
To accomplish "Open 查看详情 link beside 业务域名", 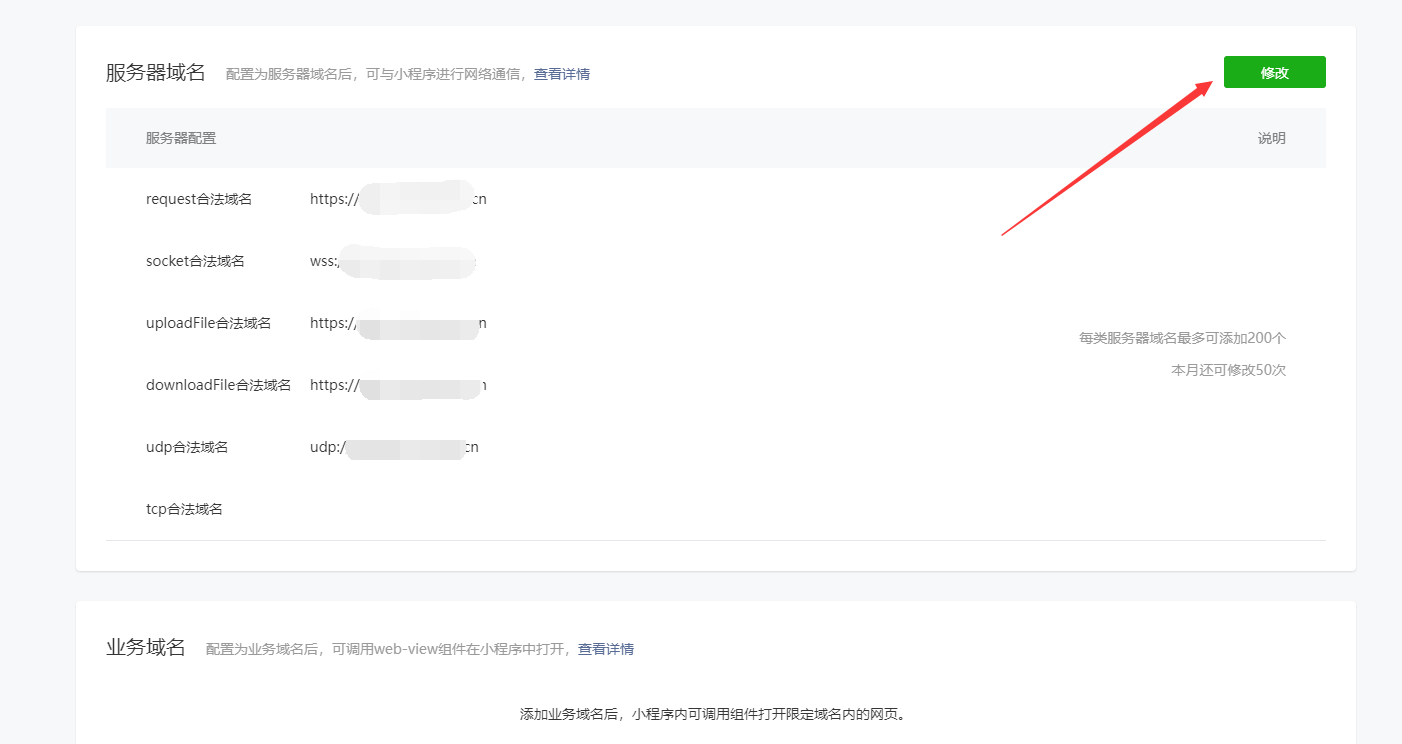I will pos(605,649).
